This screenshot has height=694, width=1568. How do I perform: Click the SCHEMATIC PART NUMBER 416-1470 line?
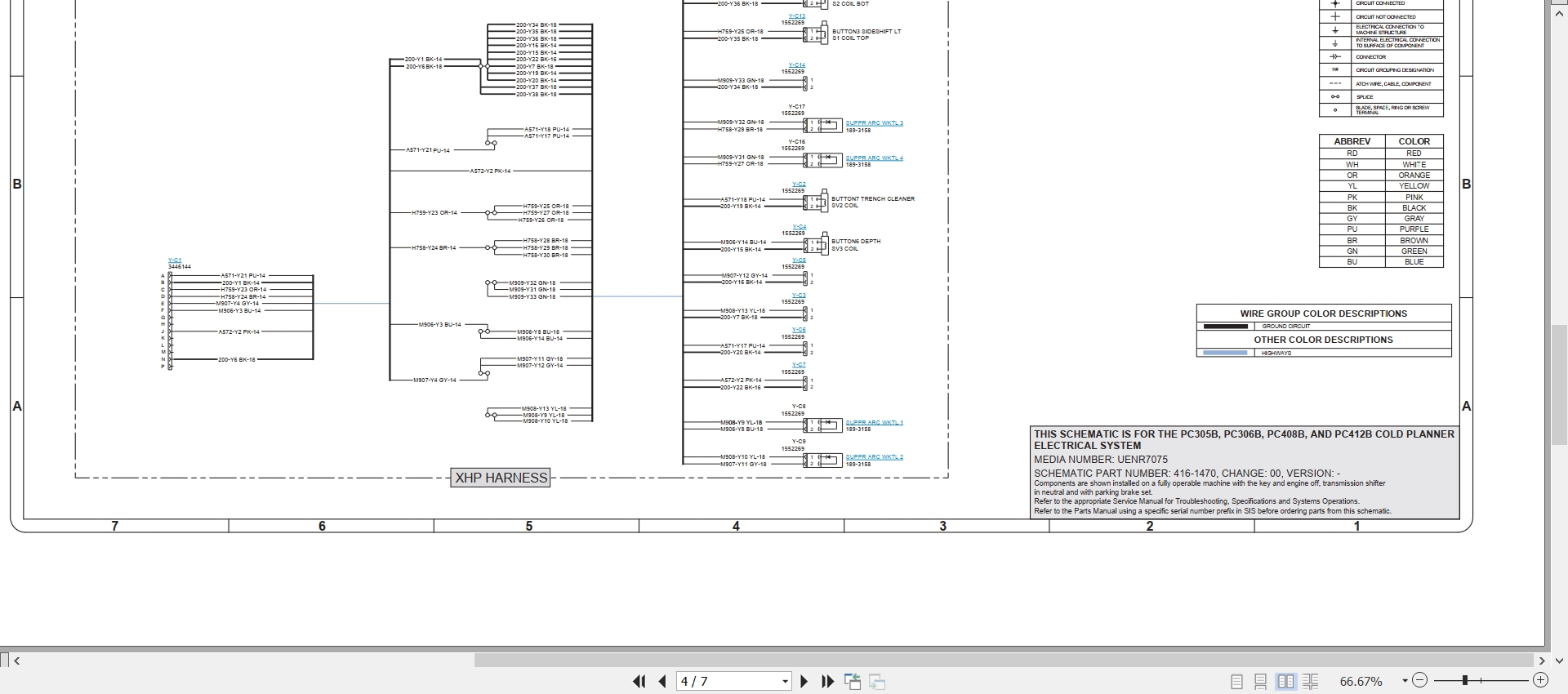1187,474
